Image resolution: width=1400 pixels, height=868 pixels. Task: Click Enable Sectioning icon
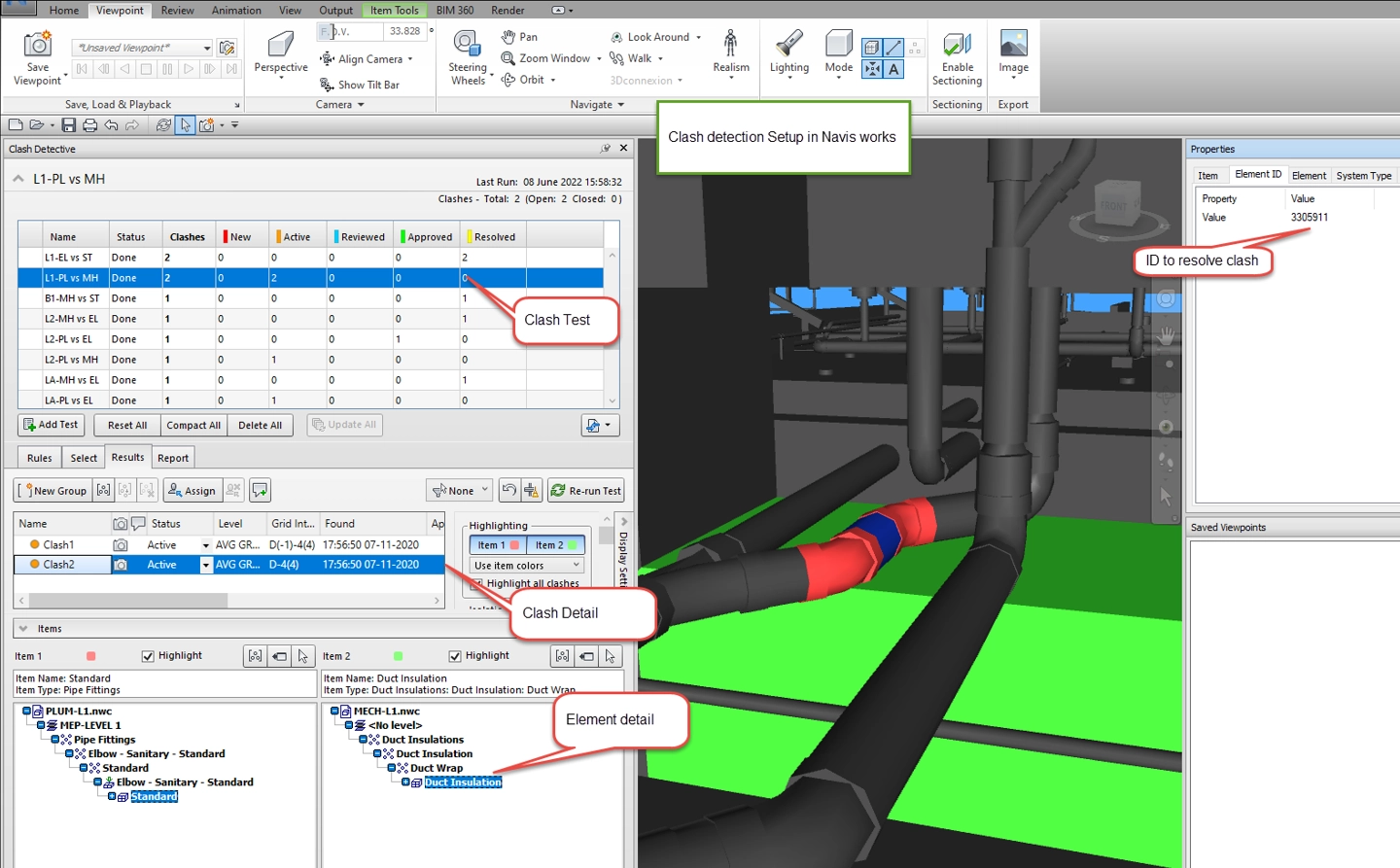tap(957, 45)
